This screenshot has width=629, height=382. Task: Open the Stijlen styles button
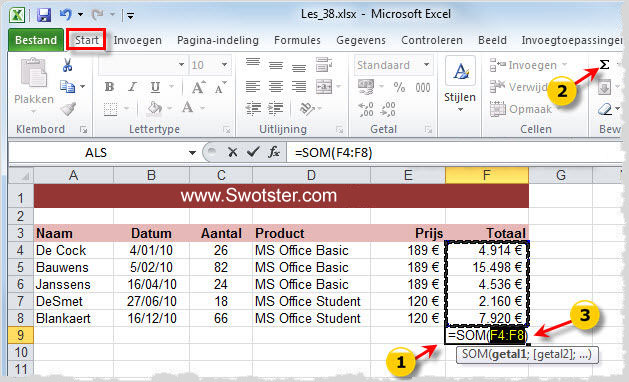tap(460, 85)
